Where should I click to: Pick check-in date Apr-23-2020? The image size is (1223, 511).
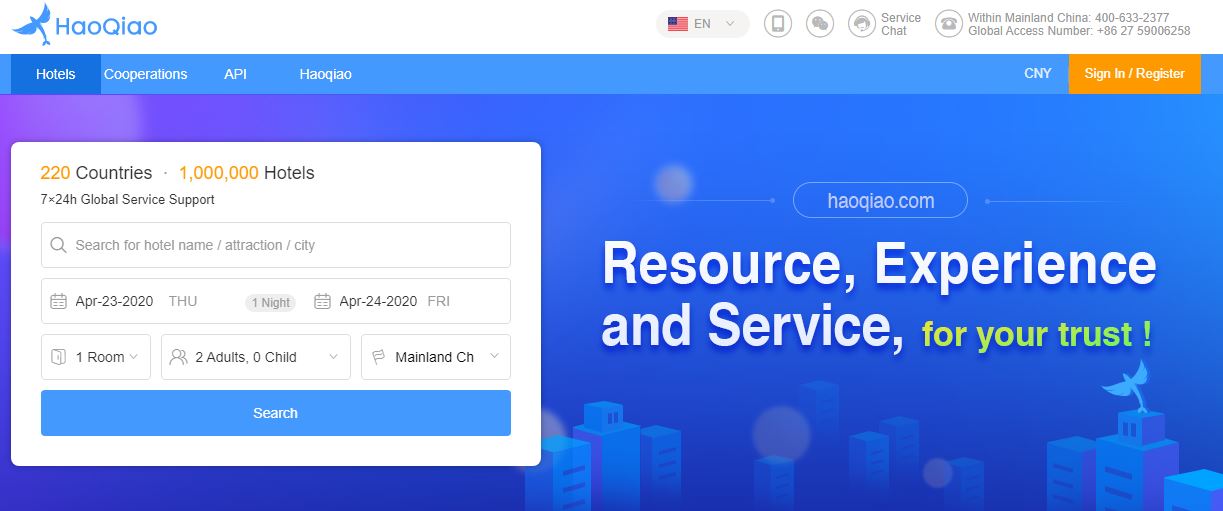coord(114,301)
